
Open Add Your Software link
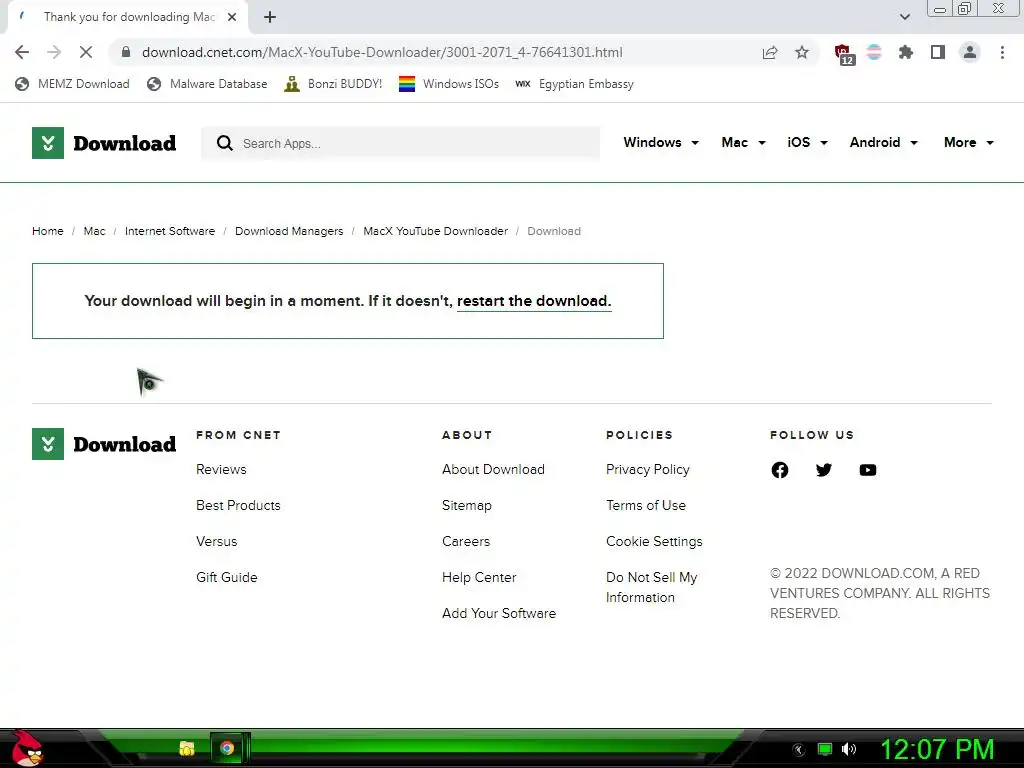pyautogui.click(x=499, y=613)
